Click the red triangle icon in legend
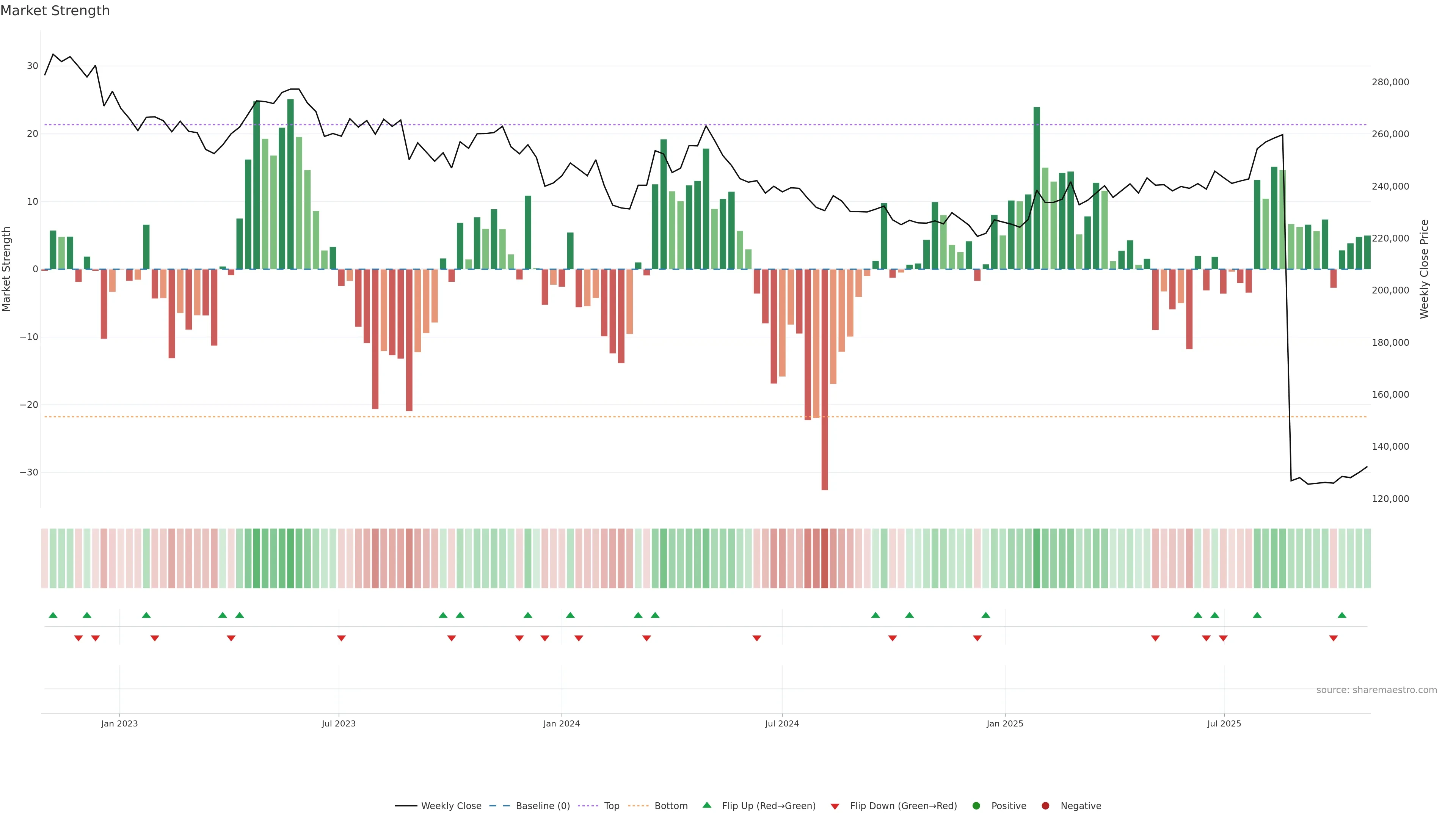 coord(835,806)
